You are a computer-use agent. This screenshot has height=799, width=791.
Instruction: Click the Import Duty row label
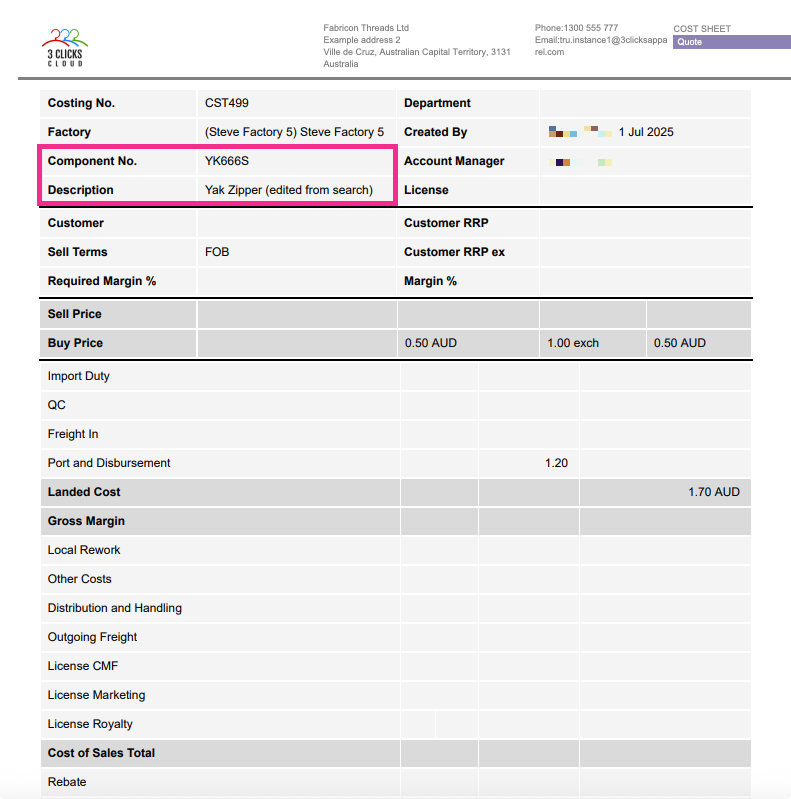click(79, 376)
